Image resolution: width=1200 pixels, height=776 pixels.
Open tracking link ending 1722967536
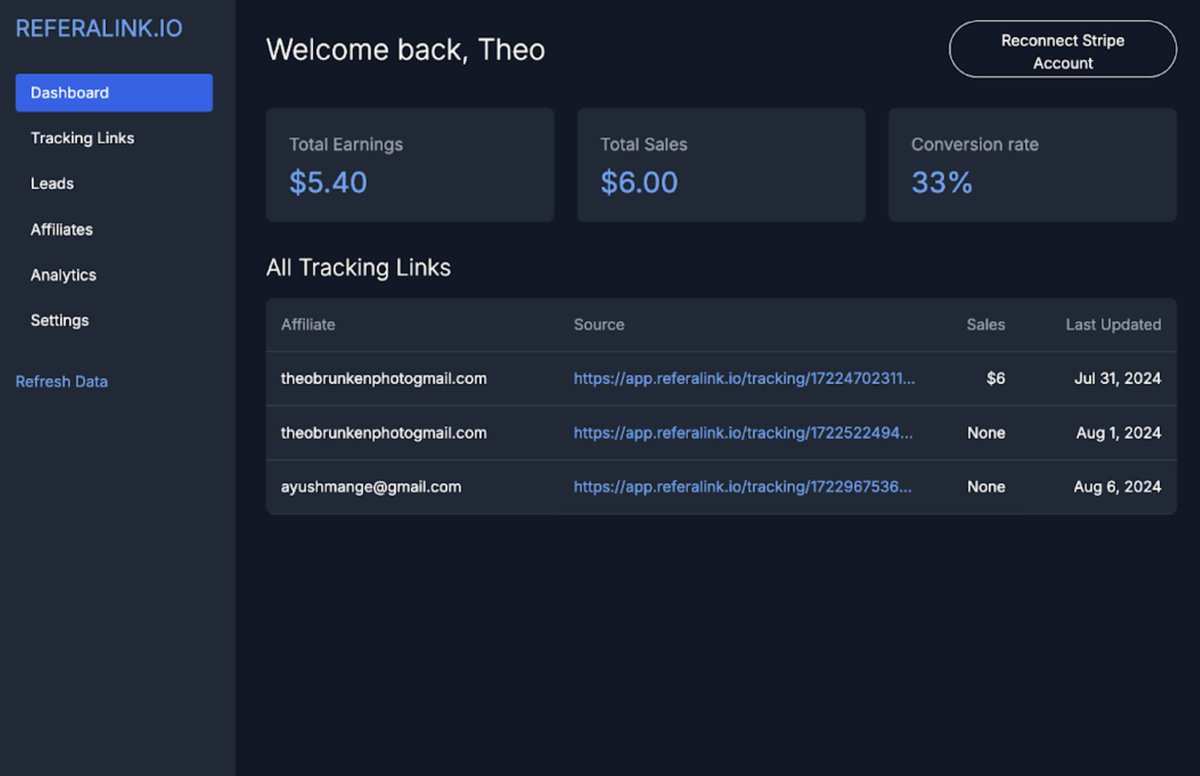coord(742,487)
